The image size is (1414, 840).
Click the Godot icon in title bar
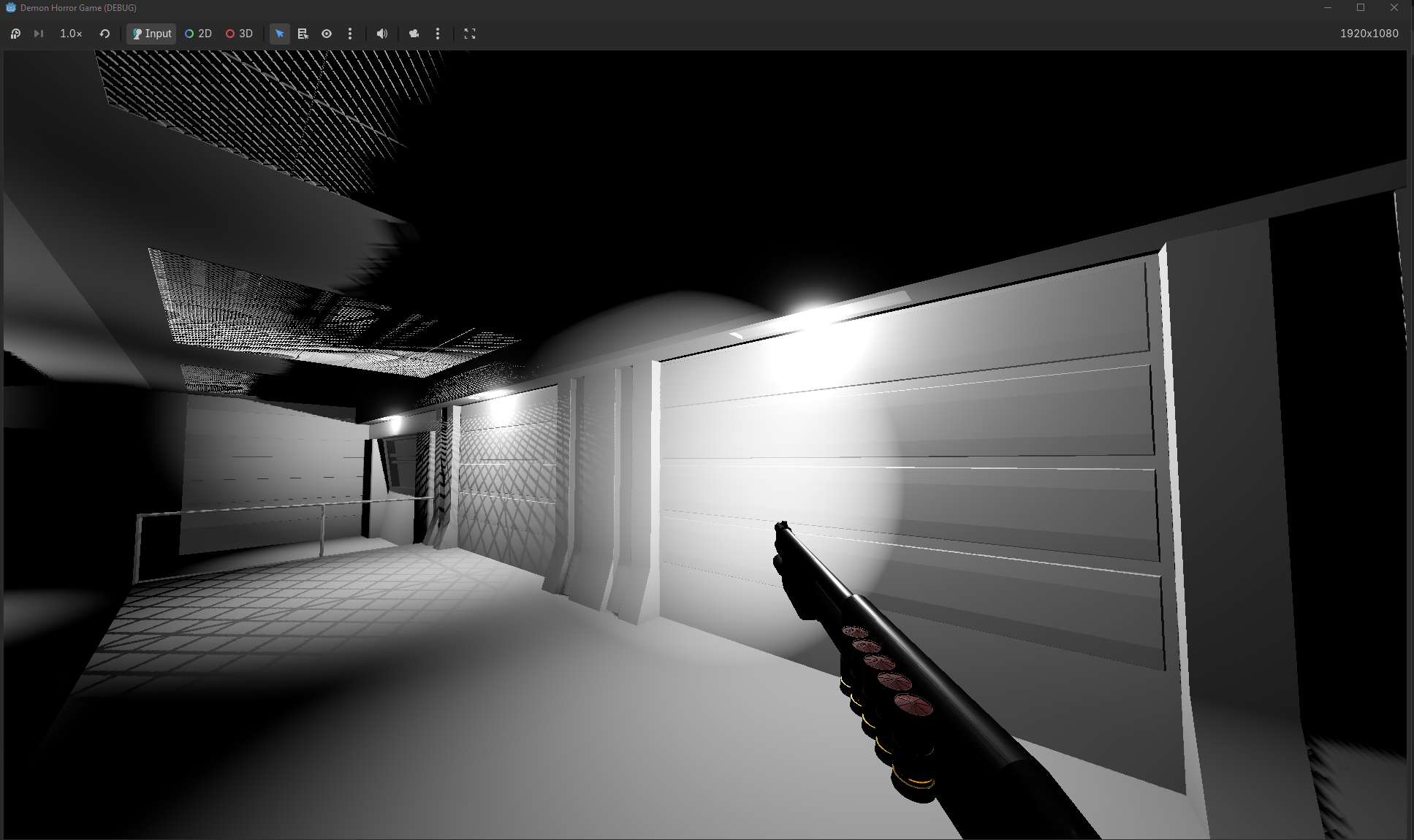click(11, 7)
